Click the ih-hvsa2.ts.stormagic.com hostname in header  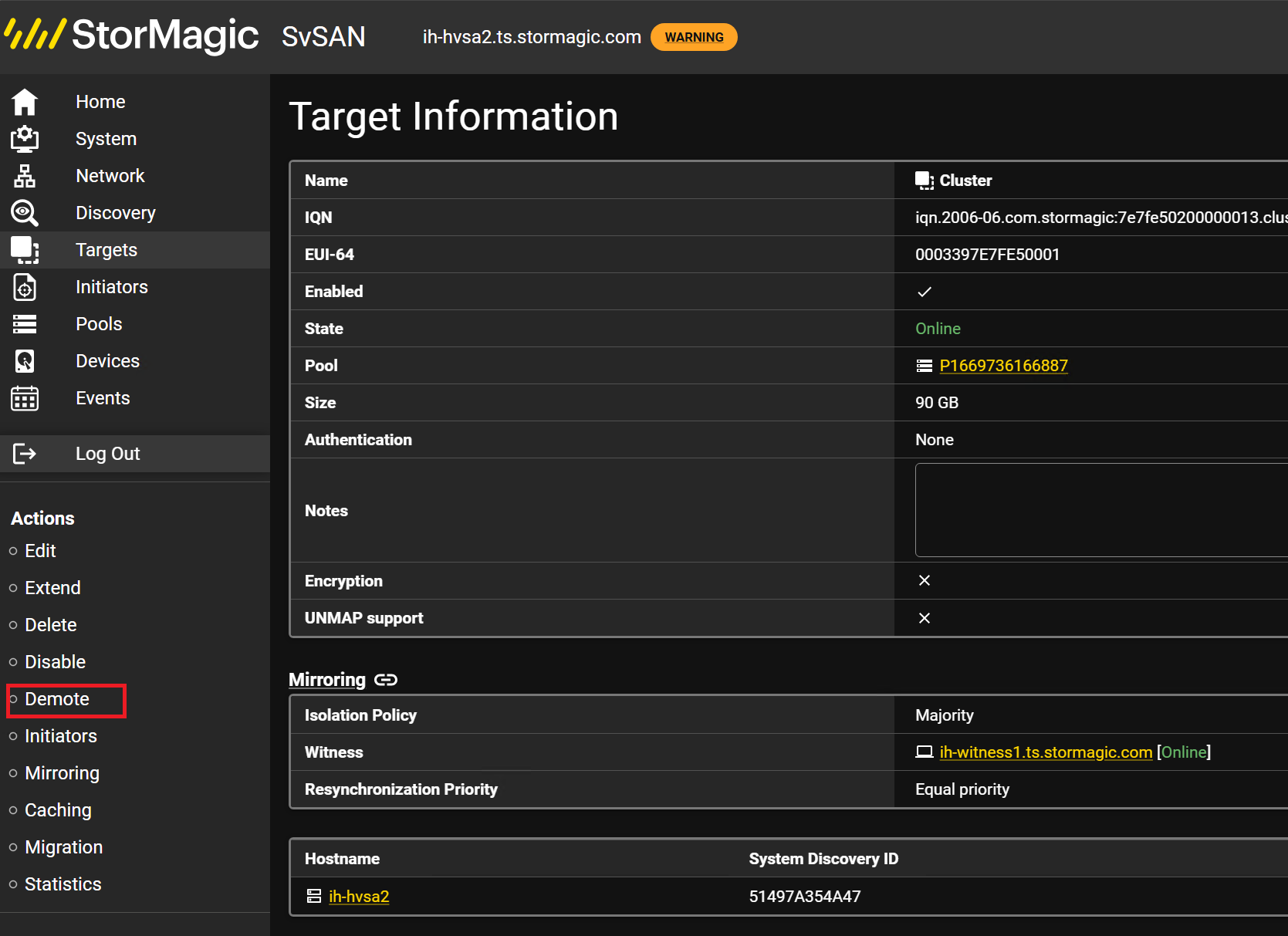pyautogui.click(x=532, y=37)
